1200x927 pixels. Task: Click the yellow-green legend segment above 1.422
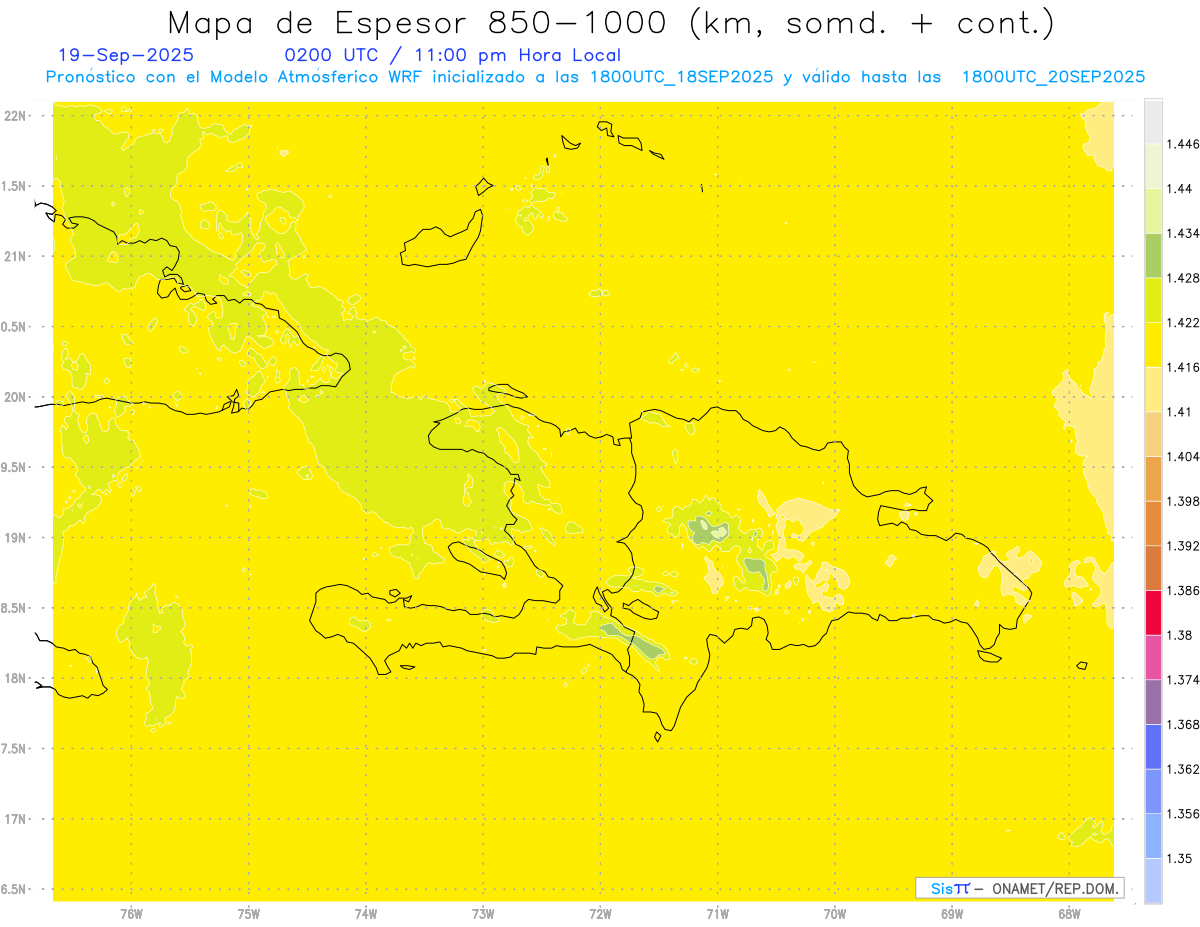(1153, 300)
